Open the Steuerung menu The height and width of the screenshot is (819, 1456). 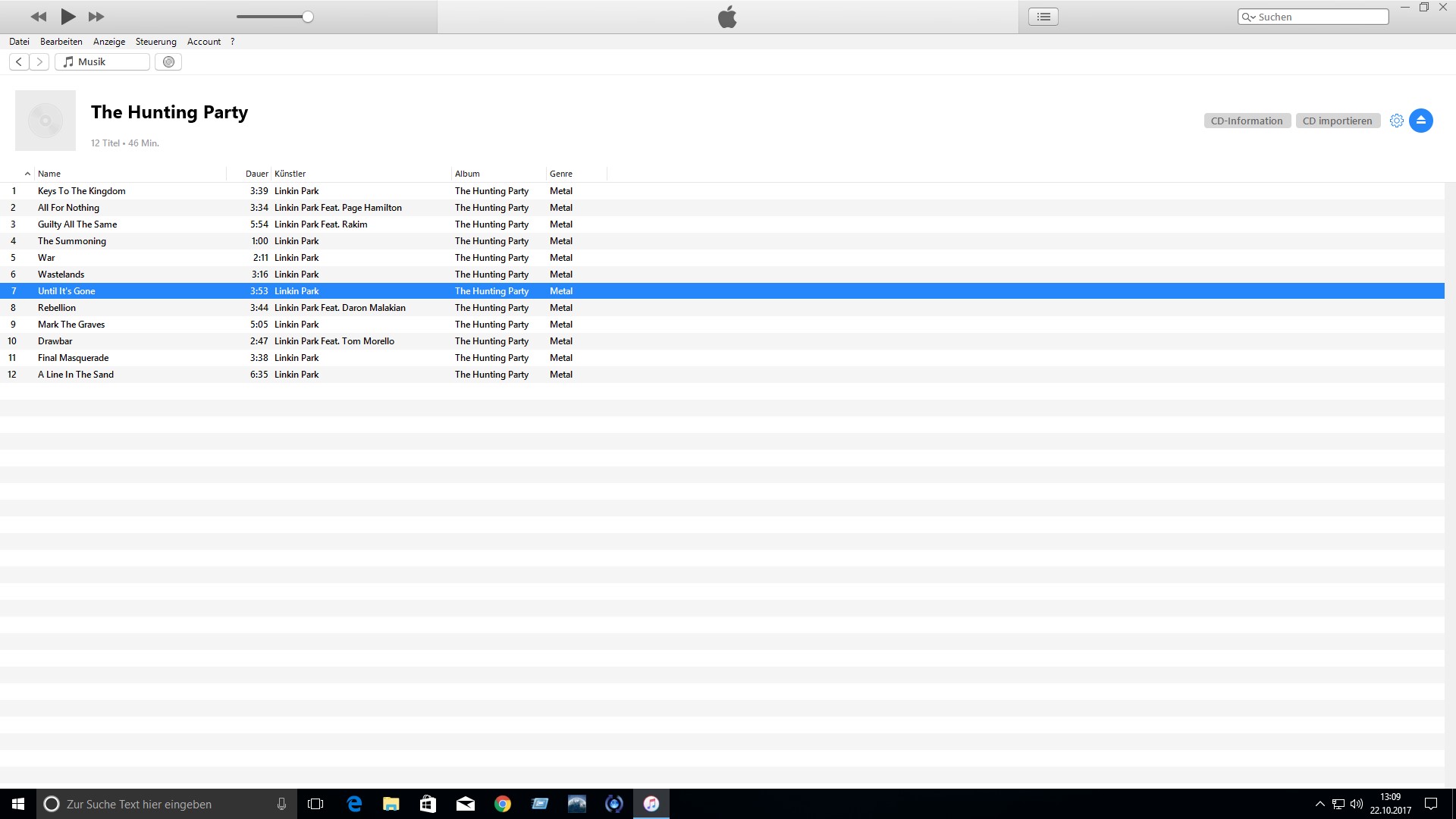pos(155,42)
